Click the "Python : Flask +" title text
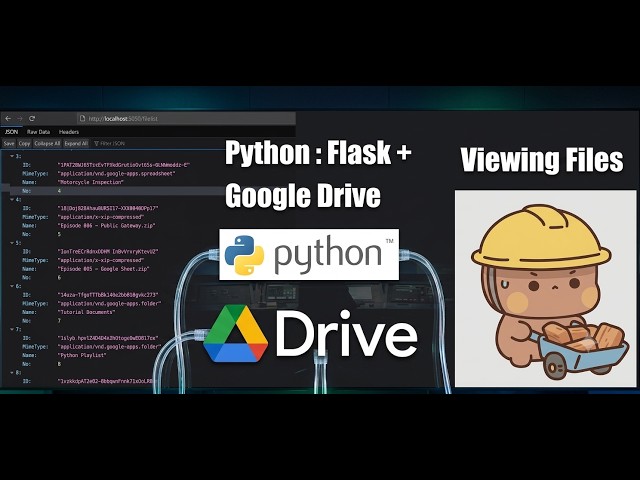640x480 pixels. pyautogui.click(x=318, y=152)
